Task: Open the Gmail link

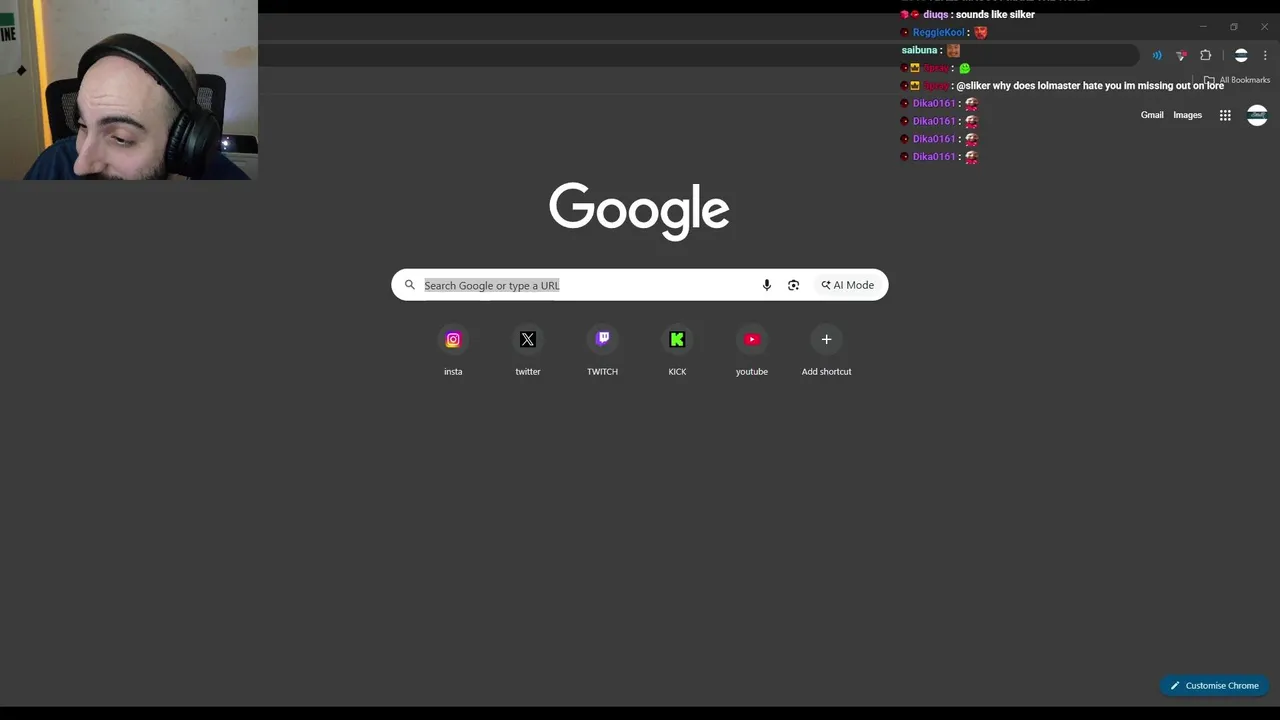Action: 1152,115
